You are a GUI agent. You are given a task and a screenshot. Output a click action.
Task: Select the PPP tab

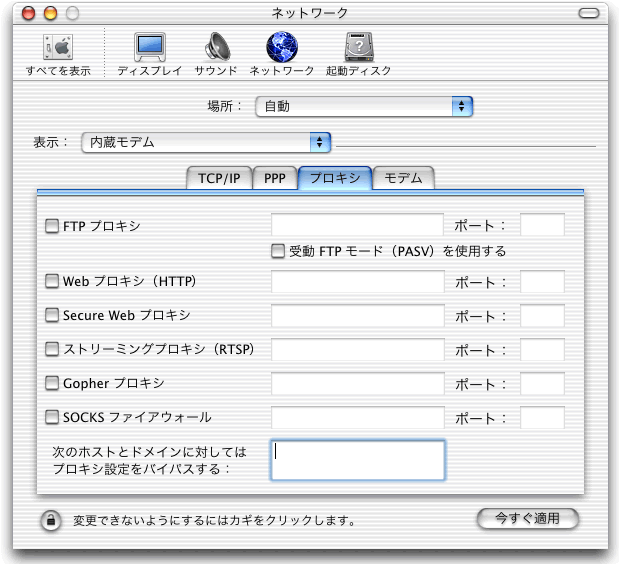point(274,179)
